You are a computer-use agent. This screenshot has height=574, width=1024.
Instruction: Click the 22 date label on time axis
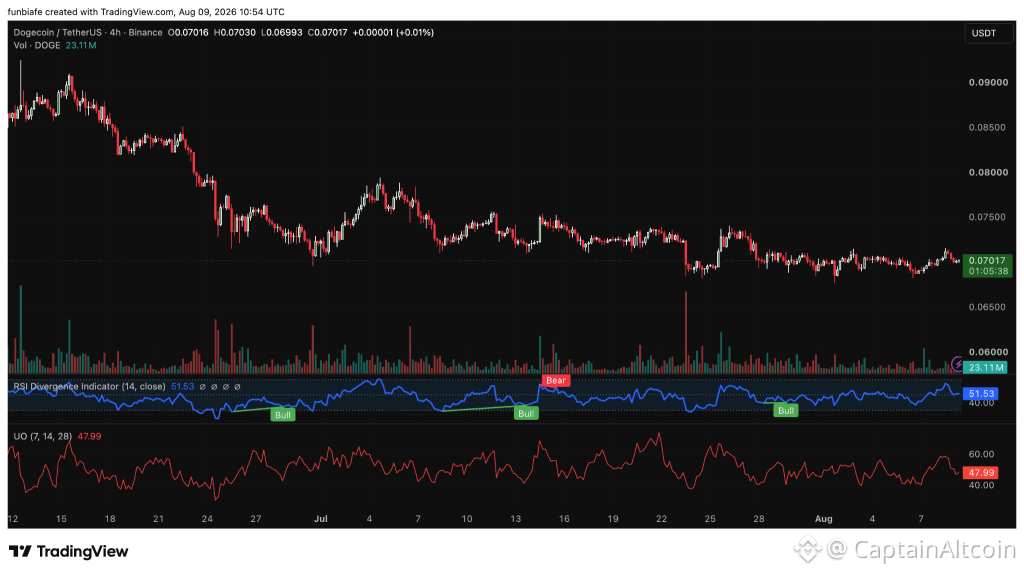pos(662,519)
